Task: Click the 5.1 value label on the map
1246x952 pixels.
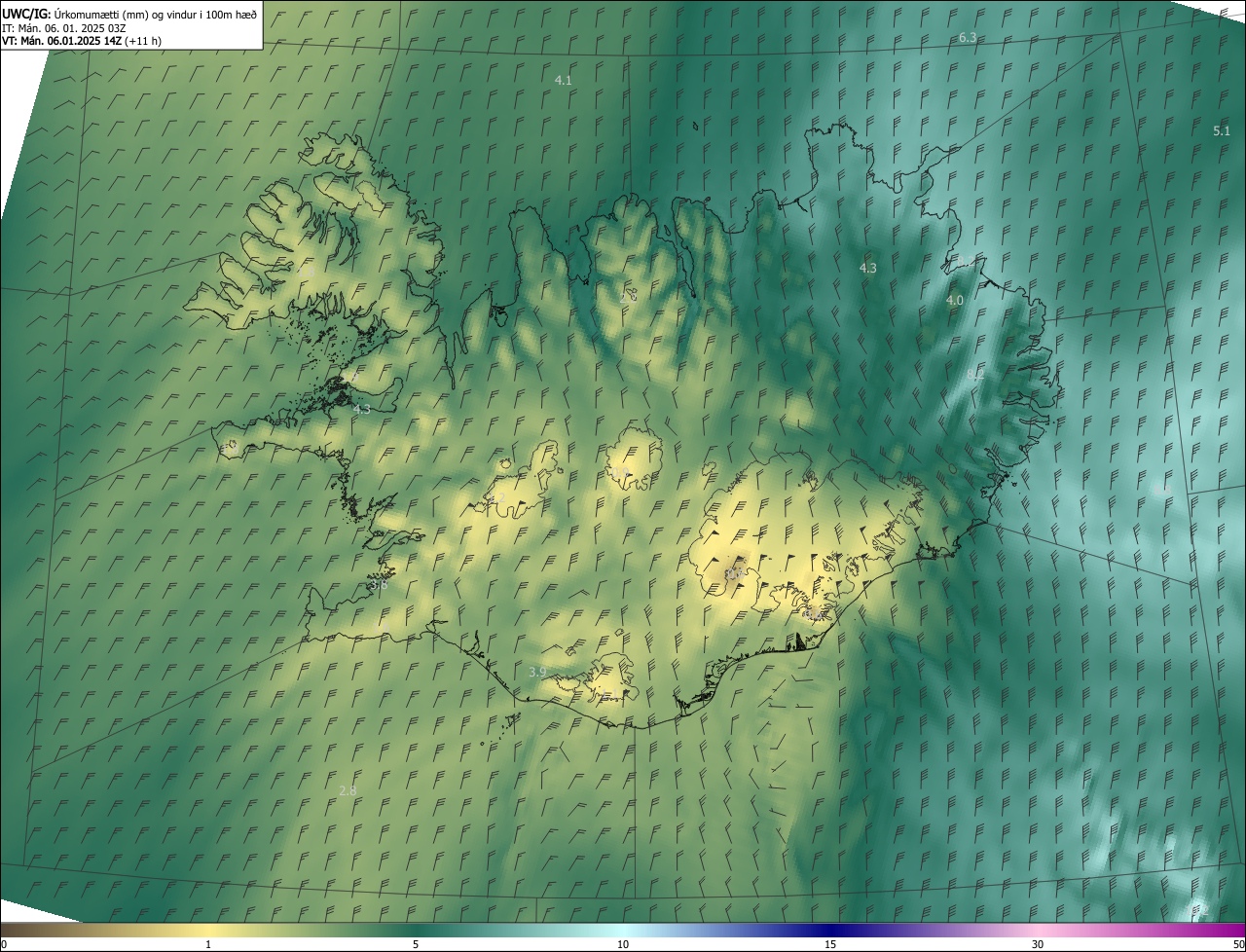Action: [x=1222, y=130]
